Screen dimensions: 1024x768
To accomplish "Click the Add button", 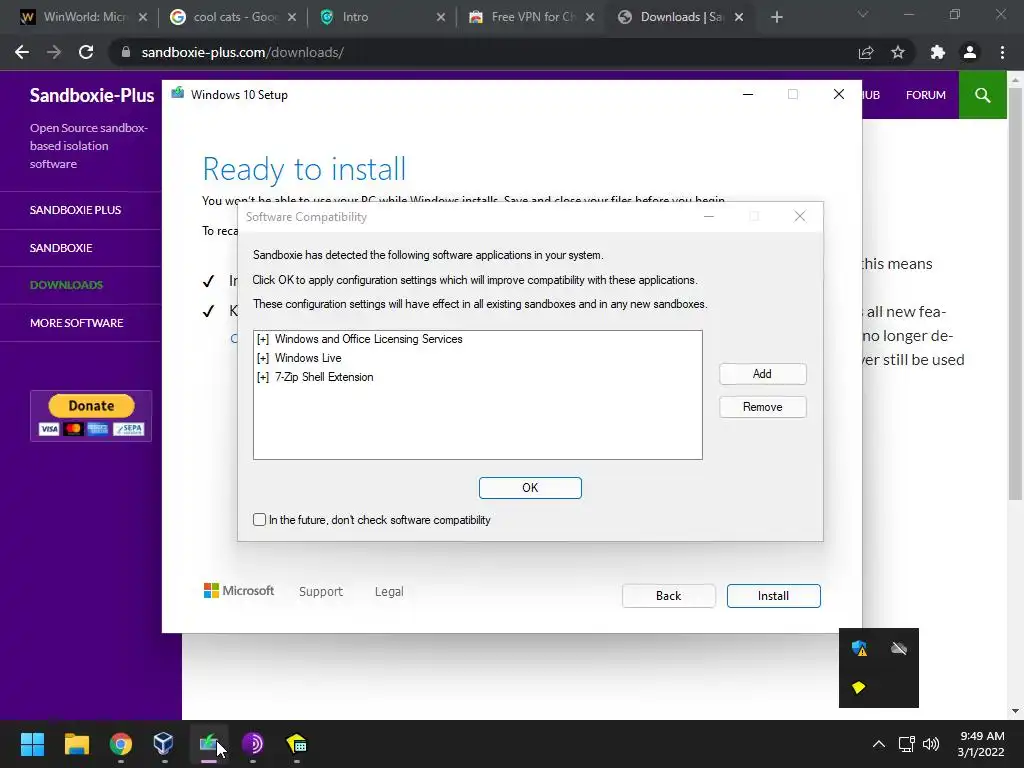I will (762, 374).
